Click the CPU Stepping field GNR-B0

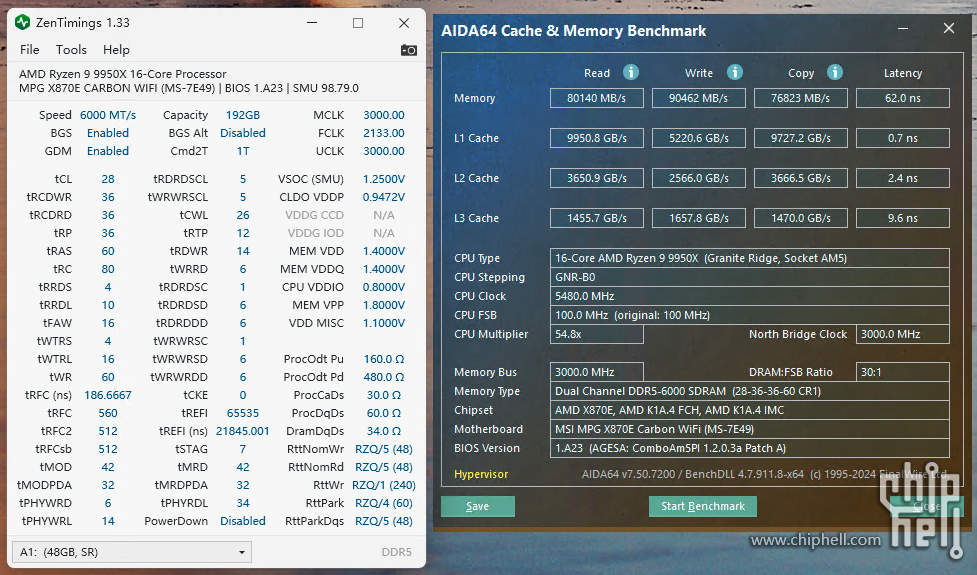[750, 277]
